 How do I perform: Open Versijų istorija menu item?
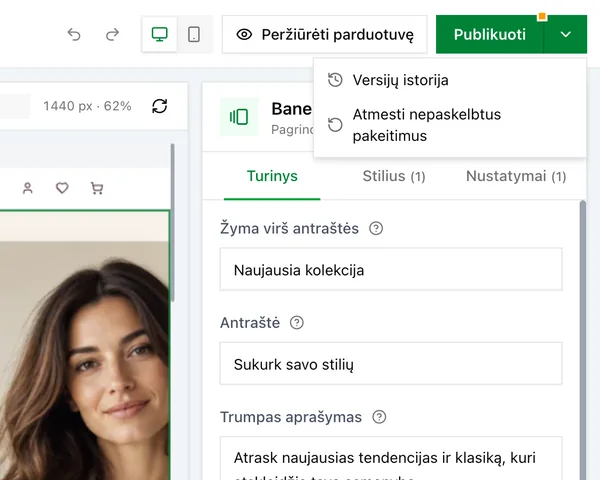tap(450, 80)
